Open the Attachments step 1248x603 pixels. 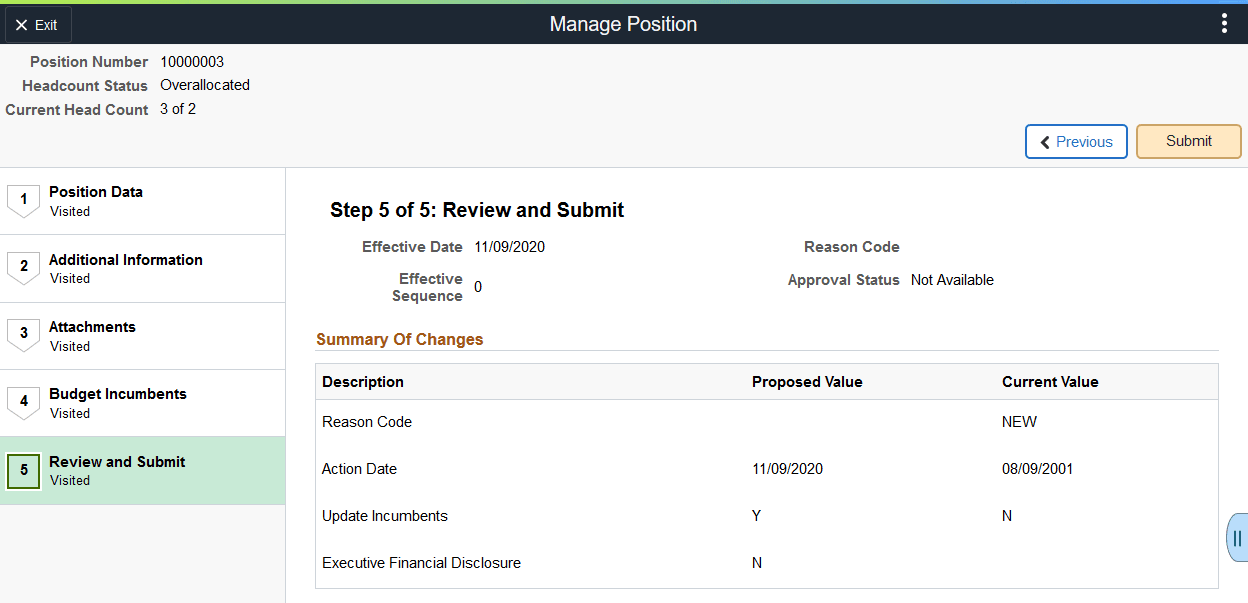click(x=92, y=327)
